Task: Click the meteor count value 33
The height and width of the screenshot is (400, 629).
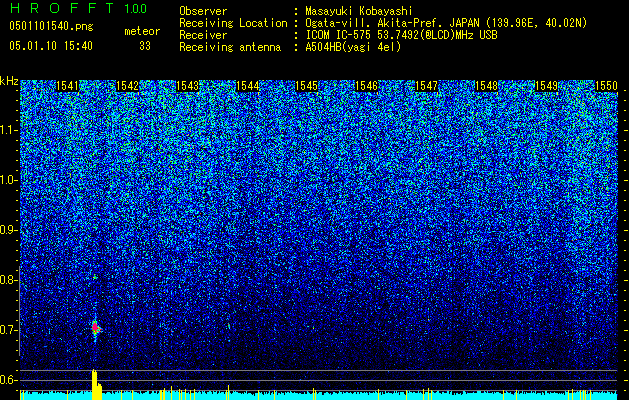Action: 145,46
